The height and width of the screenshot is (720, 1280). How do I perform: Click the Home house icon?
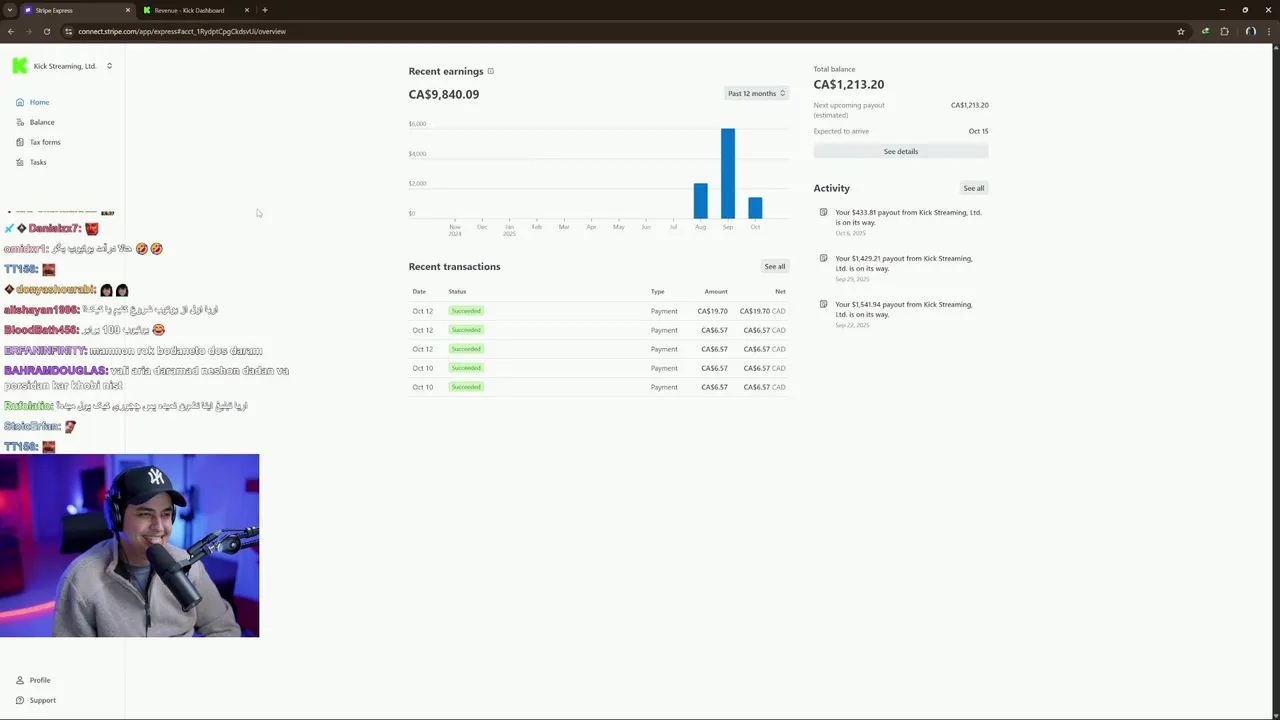point(20,102)
